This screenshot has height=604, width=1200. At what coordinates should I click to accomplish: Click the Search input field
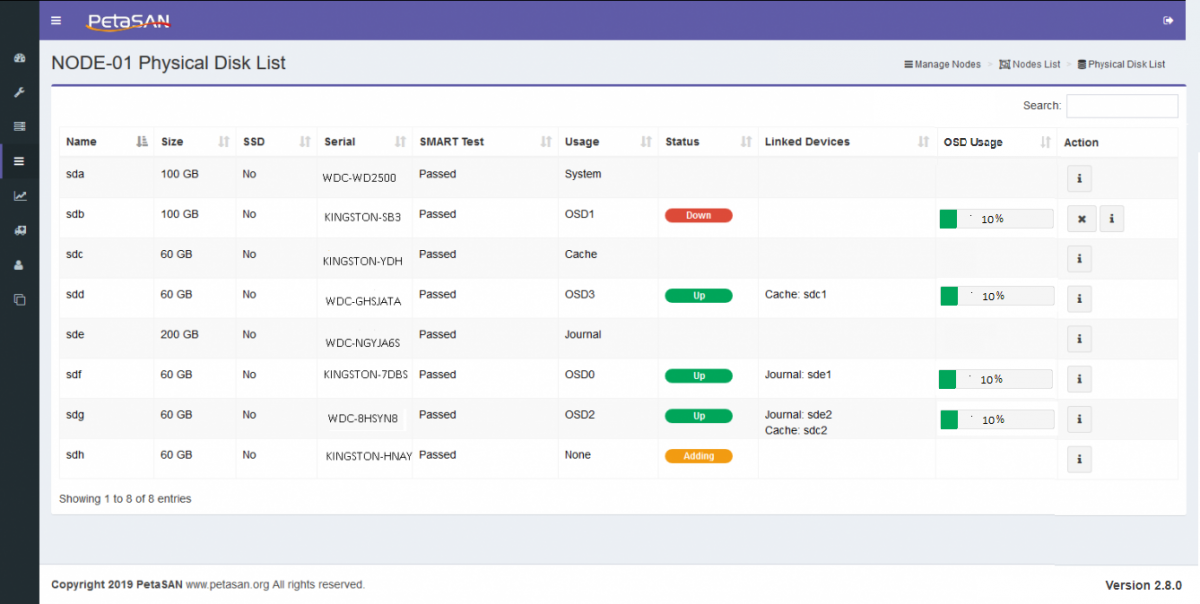pos(1121,106)
